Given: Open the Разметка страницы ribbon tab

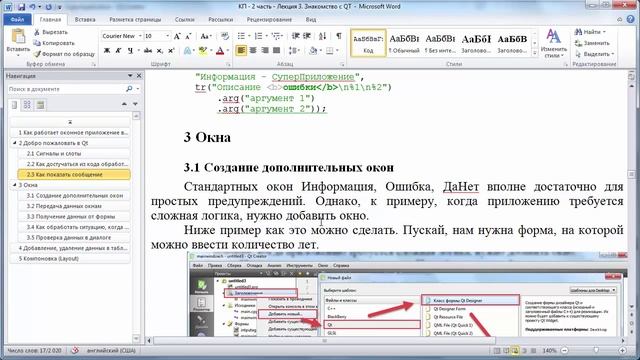Looking at the screenshot, I should click(135, 19).
